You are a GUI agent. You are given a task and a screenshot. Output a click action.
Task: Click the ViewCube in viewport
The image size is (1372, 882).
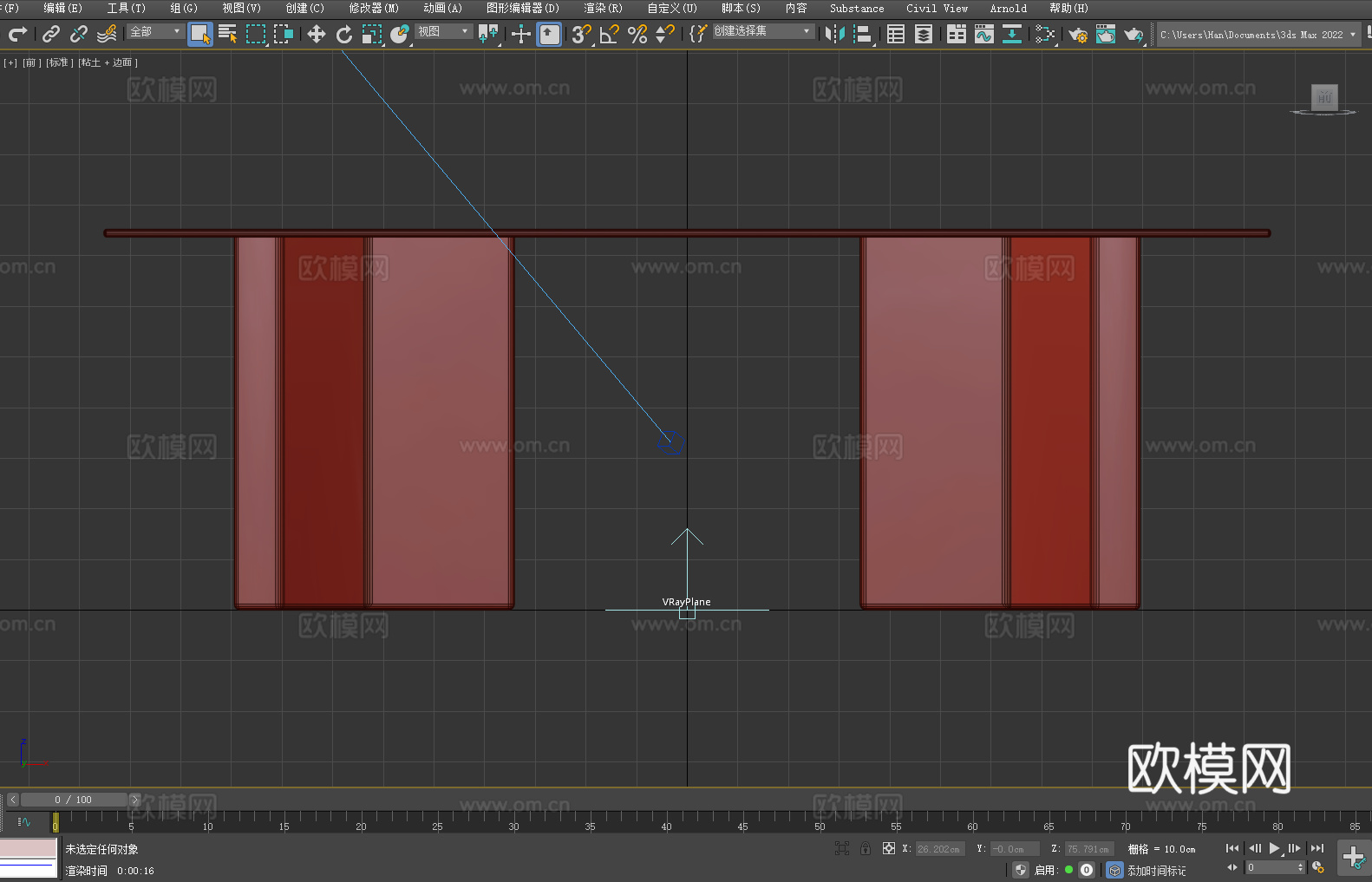pos(1324,98)
